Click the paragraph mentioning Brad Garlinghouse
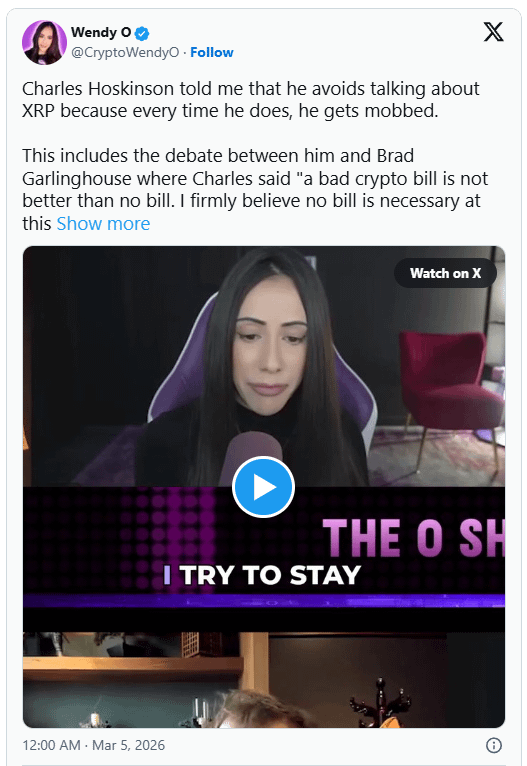Viewport: 527px width, 766px height. 255,190
